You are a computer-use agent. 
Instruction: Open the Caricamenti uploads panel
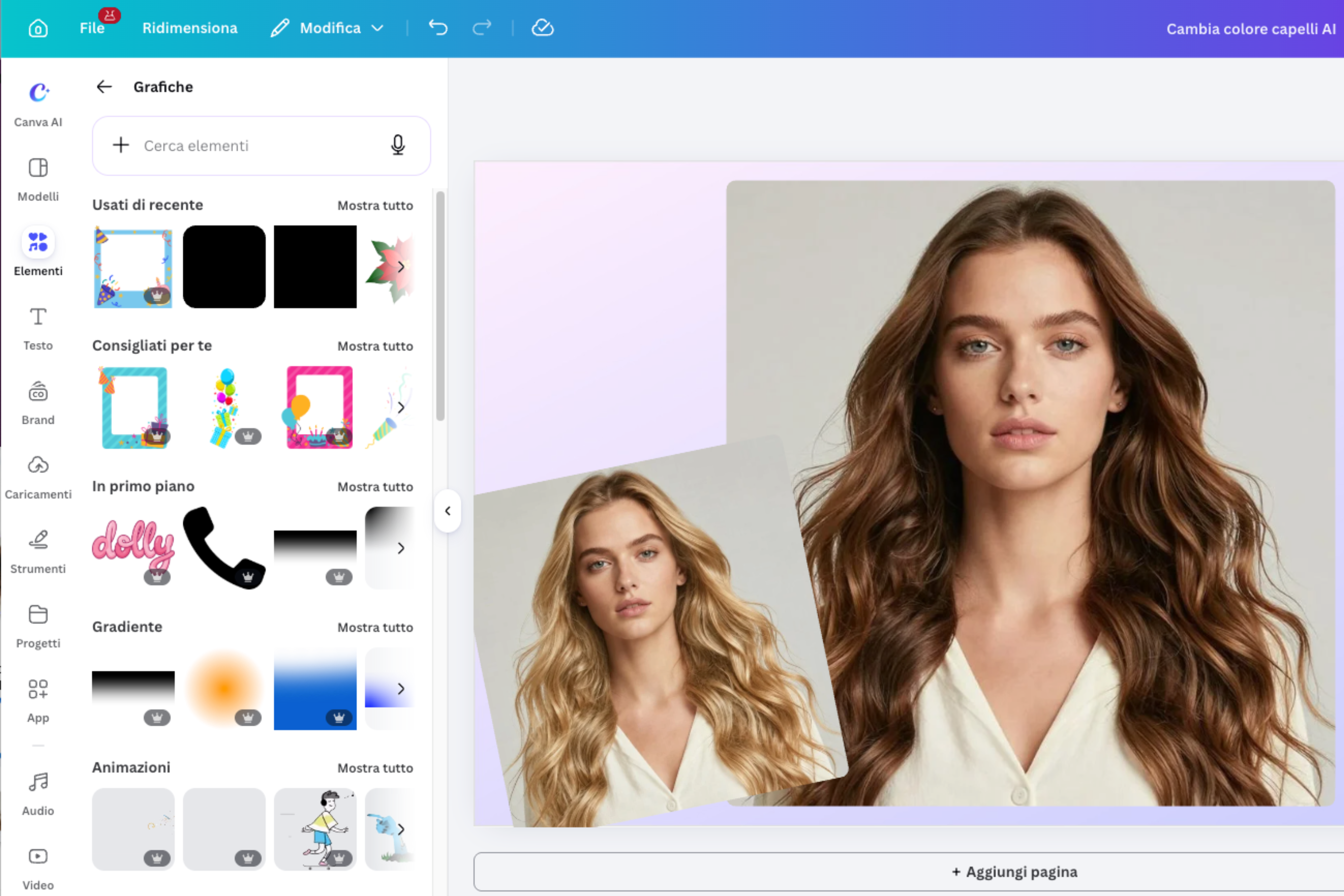38,478
